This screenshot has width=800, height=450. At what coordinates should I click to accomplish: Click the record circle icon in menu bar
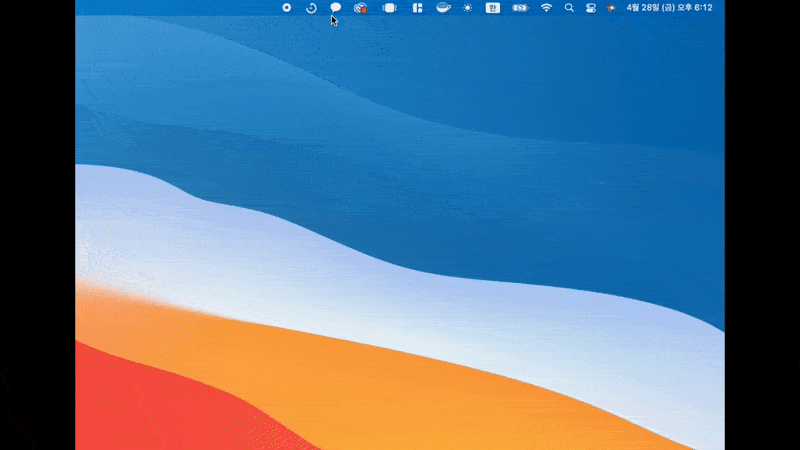pyautogui.click(x=287, y=8)
